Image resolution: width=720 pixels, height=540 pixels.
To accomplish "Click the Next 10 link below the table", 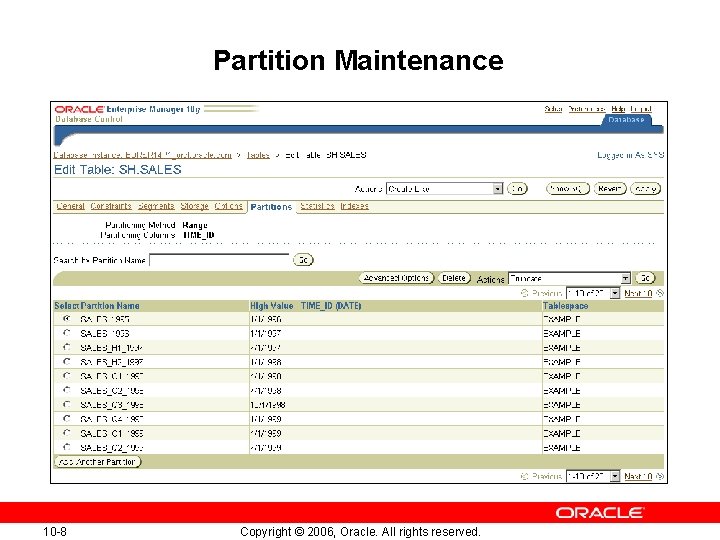I will 638,476.
